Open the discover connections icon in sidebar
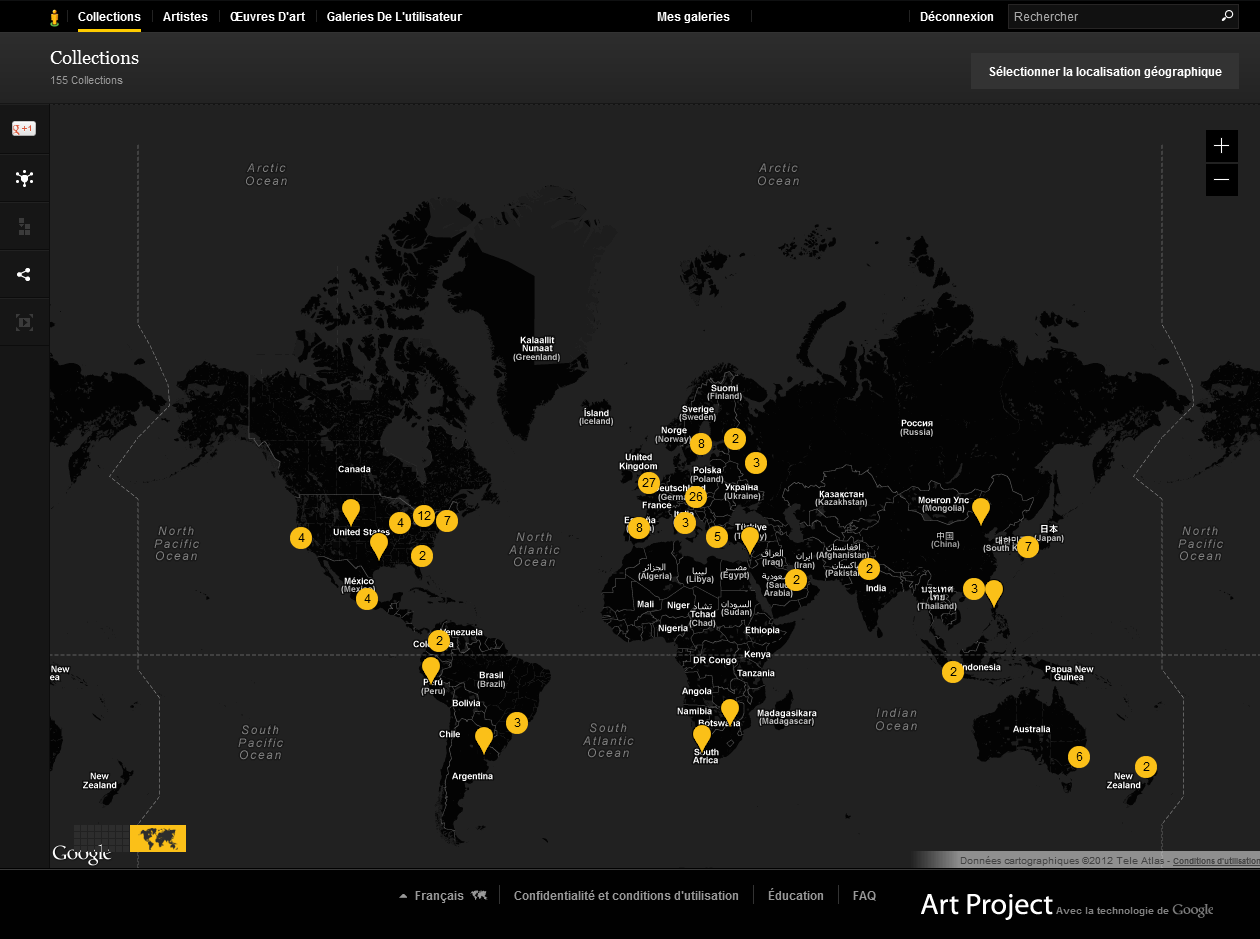Image resolution: width=1260 pixels, height=939 pixels. pos(24,178)
